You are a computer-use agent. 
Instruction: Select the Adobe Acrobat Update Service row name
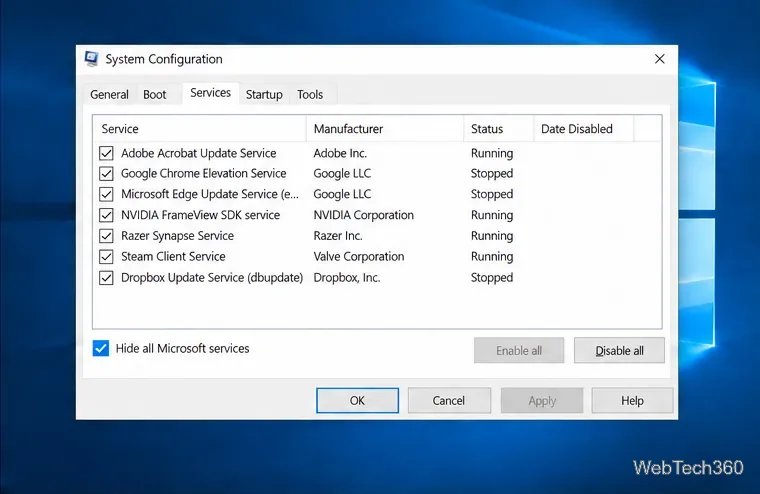[199, 153]
